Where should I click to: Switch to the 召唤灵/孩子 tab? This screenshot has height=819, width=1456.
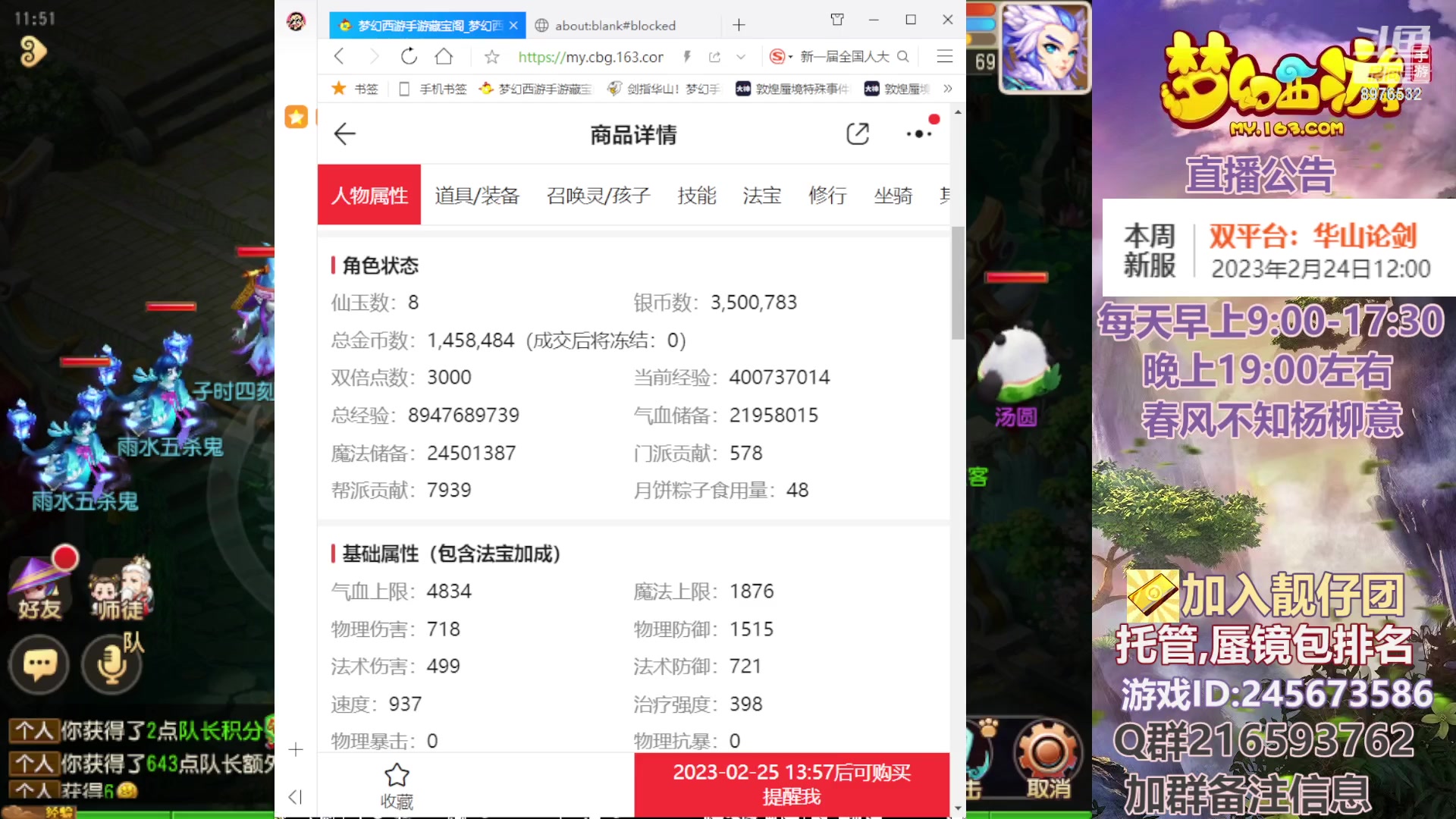point(598,196)
